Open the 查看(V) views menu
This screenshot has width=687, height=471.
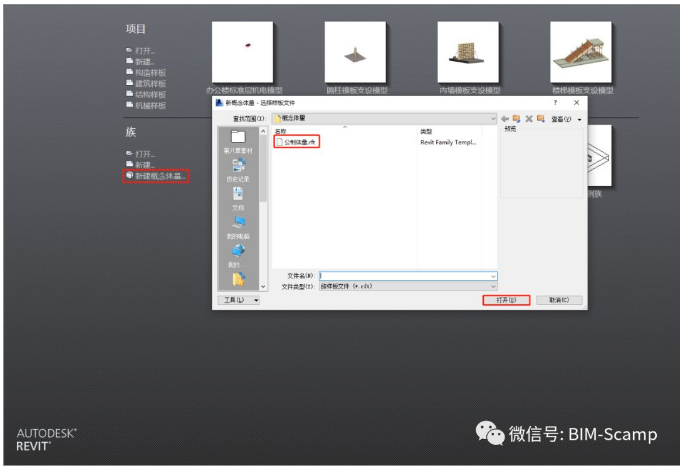point(561,119)
